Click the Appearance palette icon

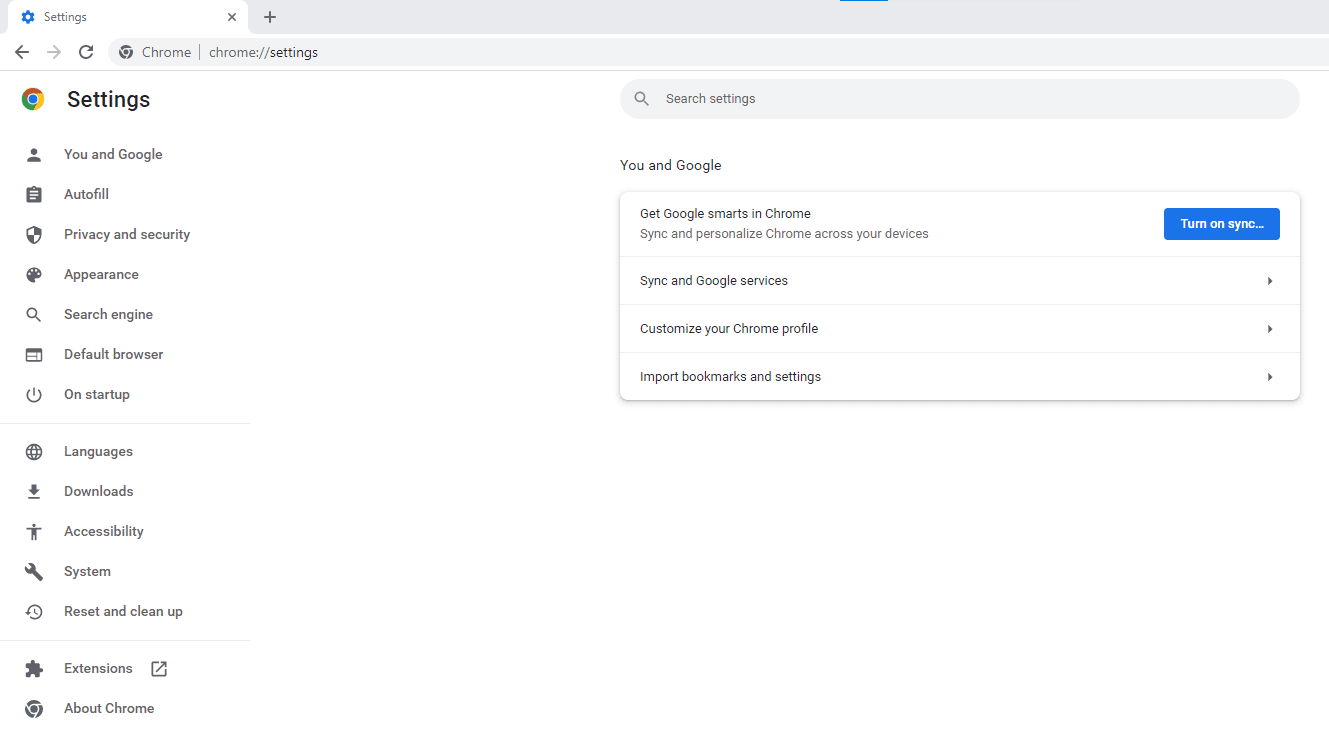(x=34, y=275)
